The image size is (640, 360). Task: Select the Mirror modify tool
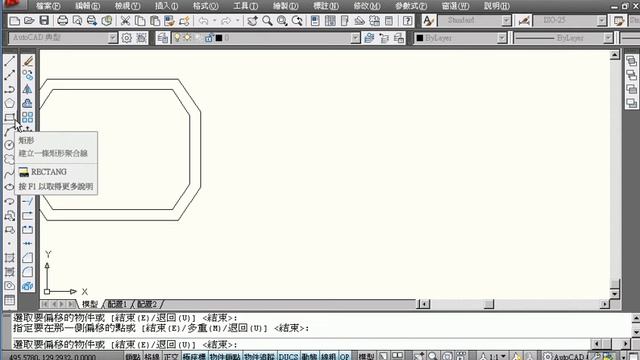point(27,89)
